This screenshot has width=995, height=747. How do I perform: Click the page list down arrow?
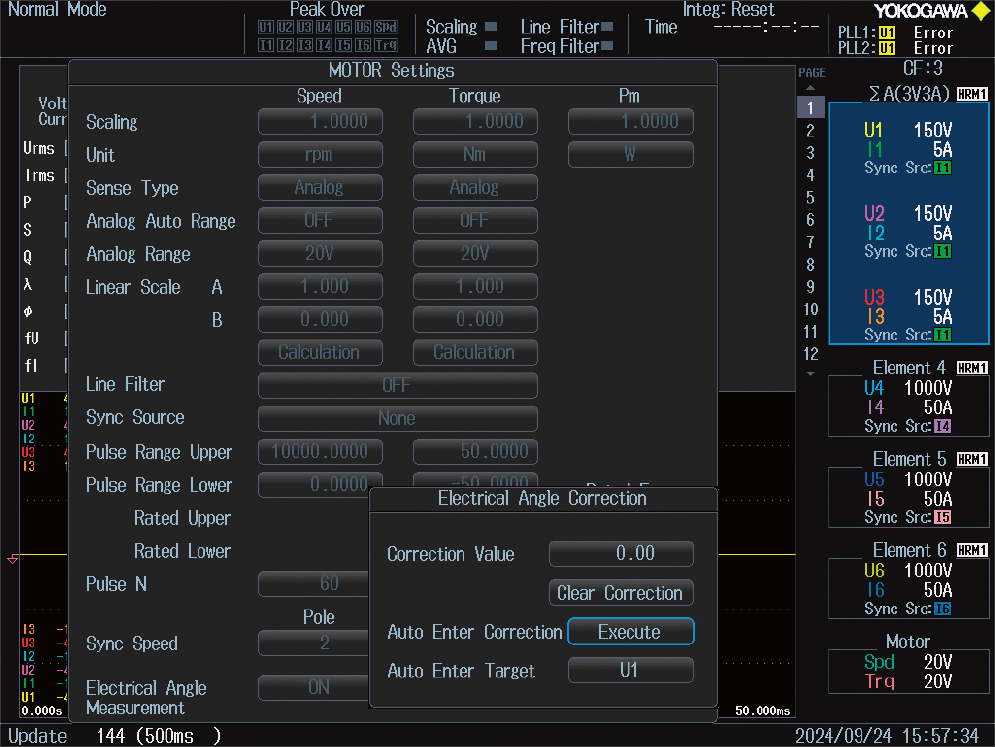pyautogui.click(x=810, y=374)
